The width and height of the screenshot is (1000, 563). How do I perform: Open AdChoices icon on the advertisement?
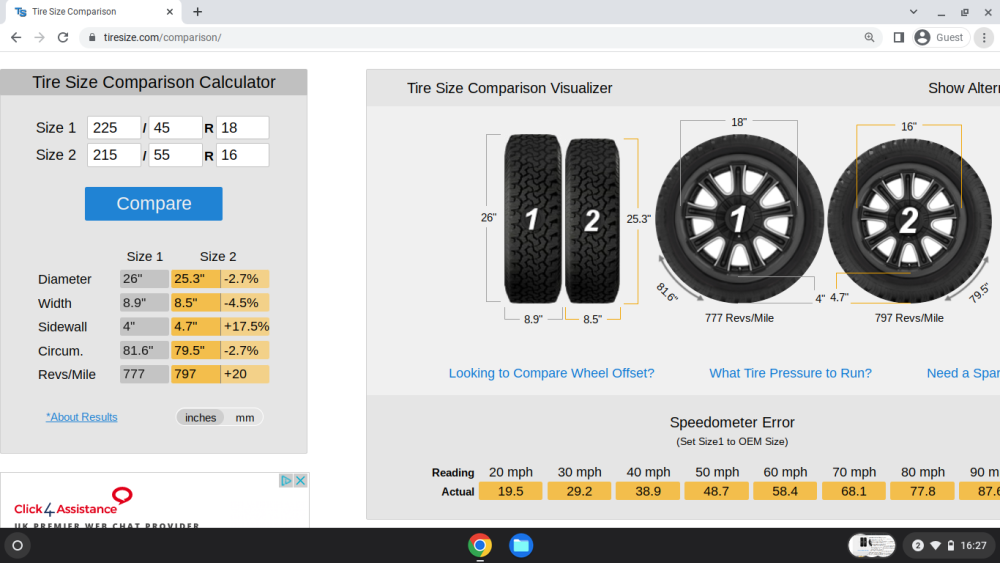(x=286, y=481)
